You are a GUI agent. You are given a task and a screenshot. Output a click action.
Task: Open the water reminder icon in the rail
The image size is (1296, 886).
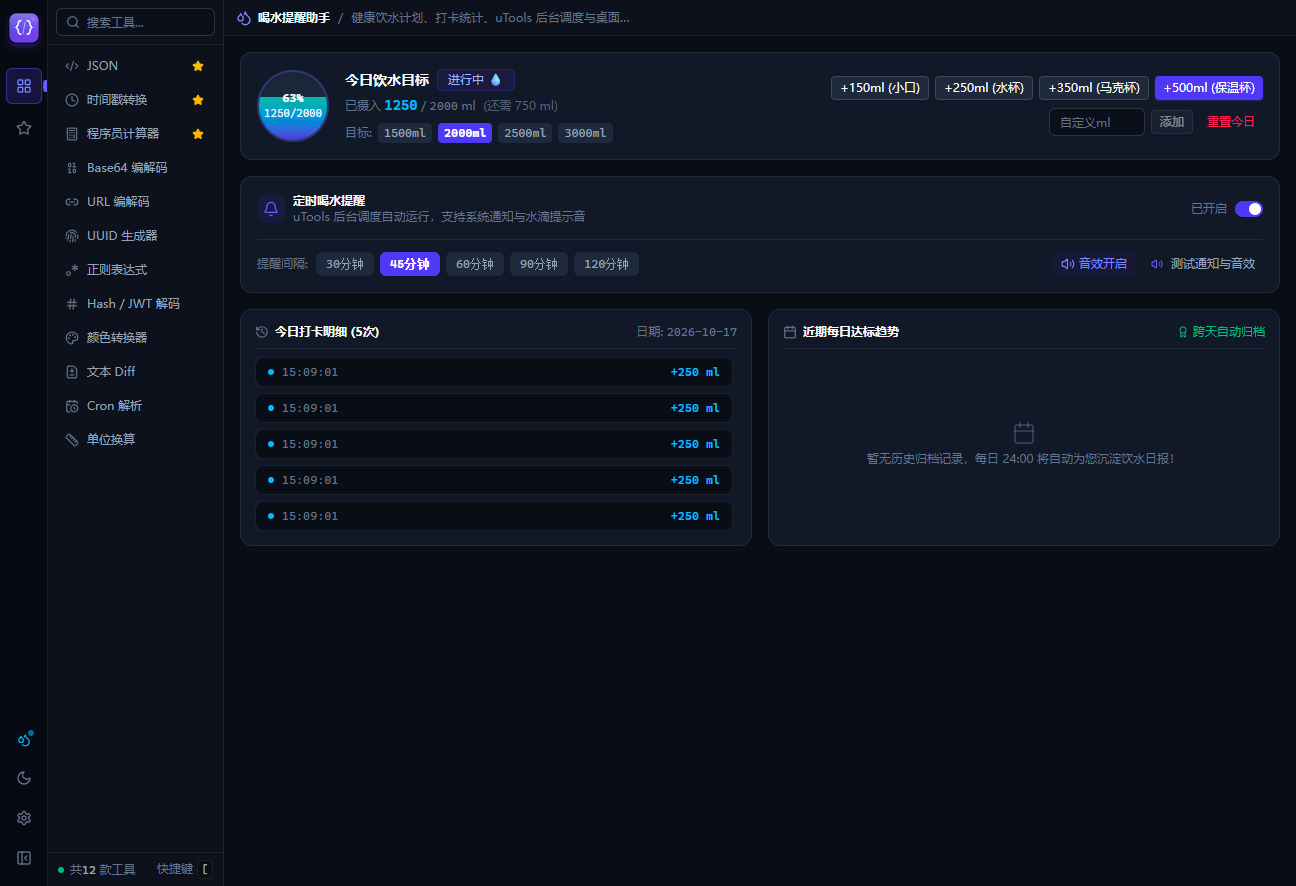pos(24,740)
